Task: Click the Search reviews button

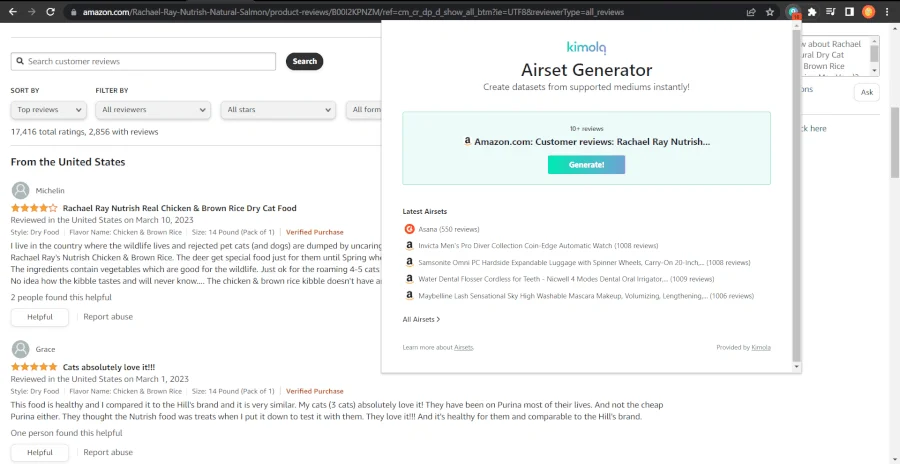Action: point(304,61)
